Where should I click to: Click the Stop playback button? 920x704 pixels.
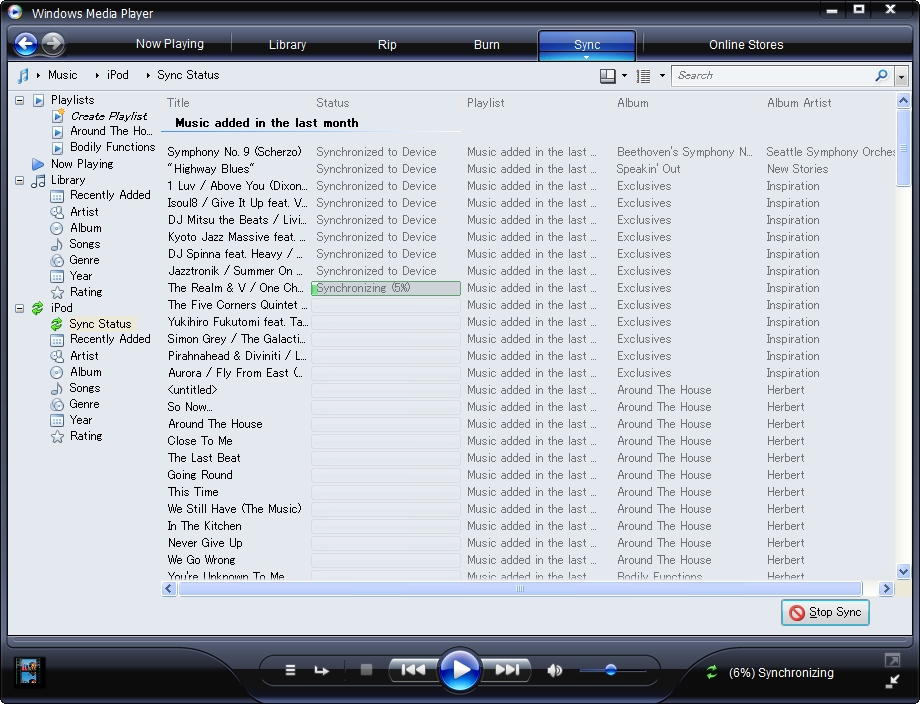point(366,669)
